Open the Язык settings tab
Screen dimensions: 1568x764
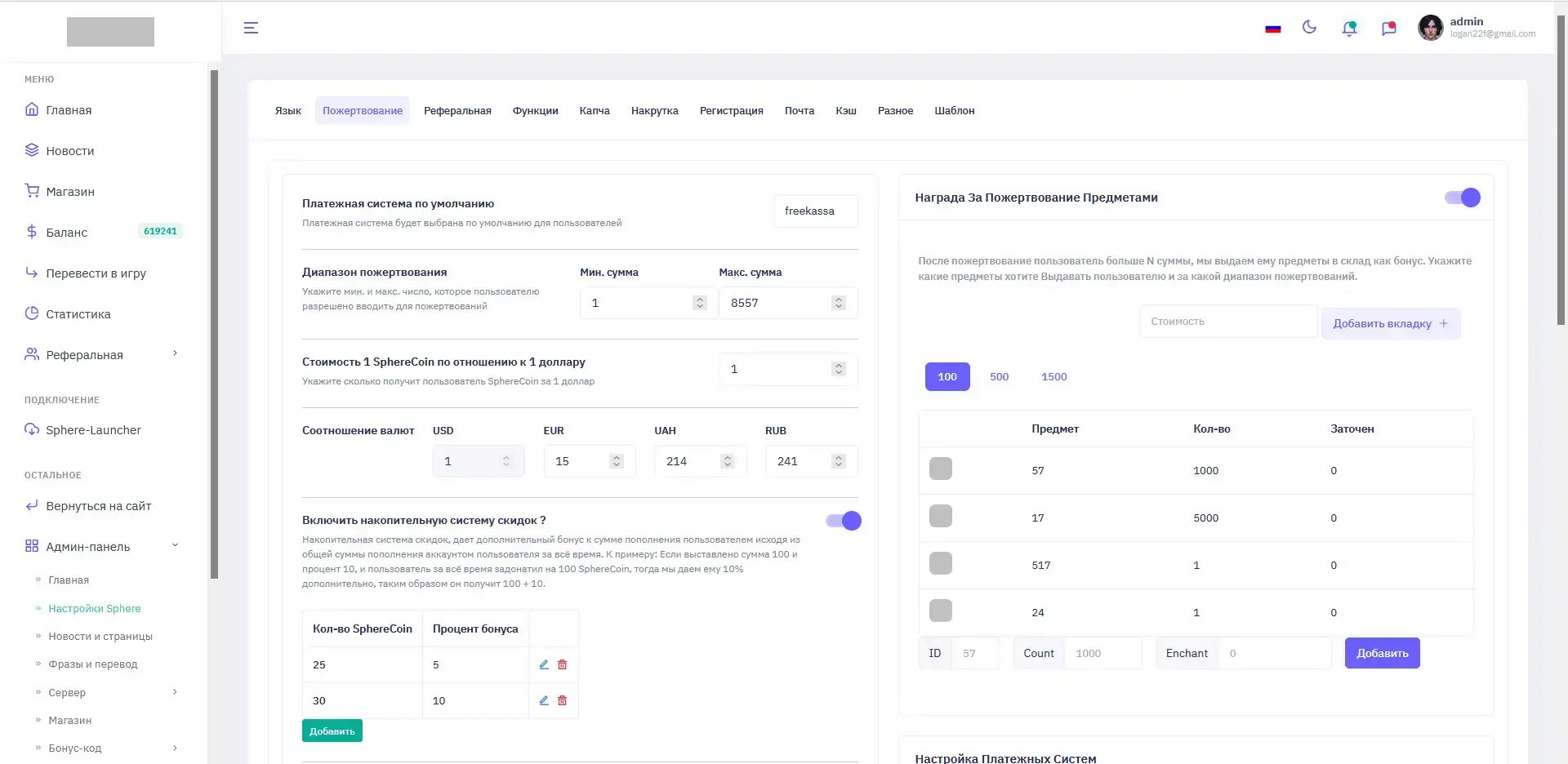pyautogui.click(x=288, y=110)
